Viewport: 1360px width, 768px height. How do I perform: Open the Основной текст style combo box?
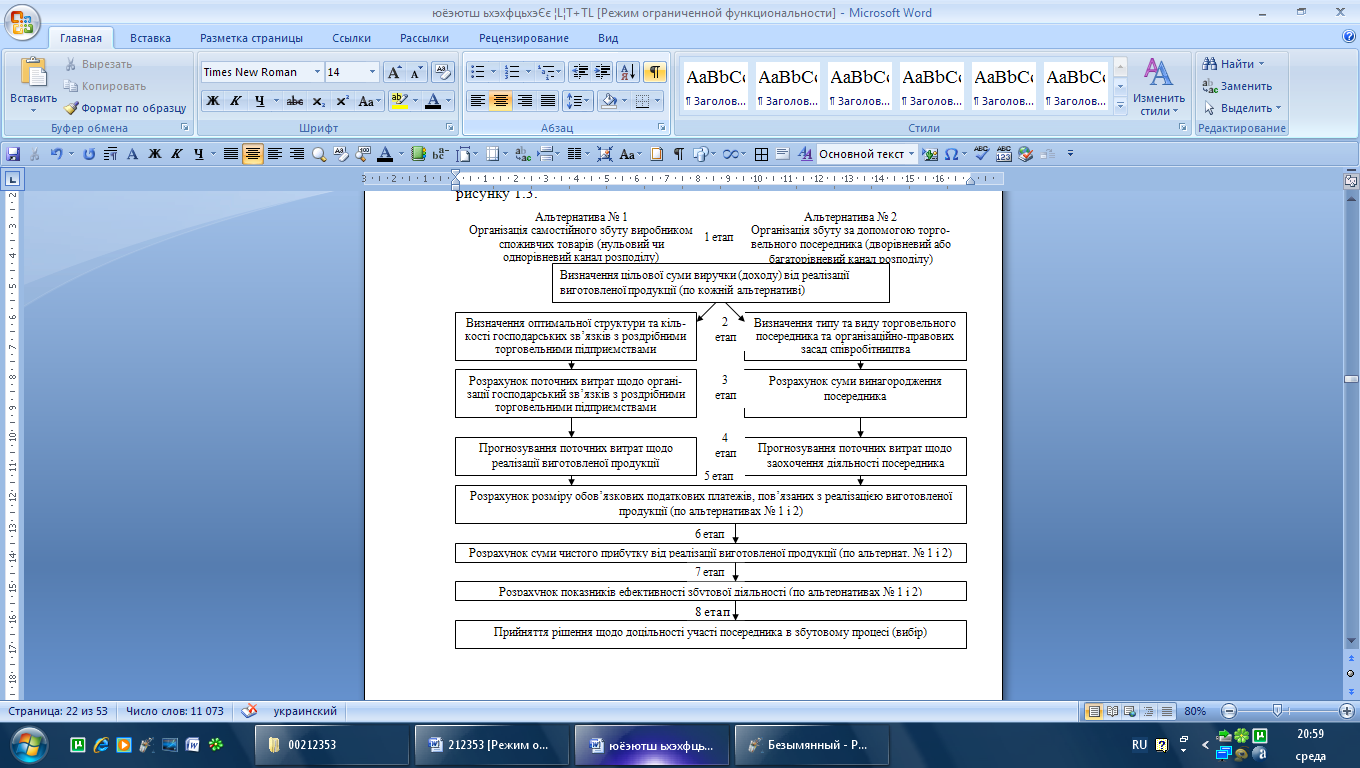click(866, 154)
